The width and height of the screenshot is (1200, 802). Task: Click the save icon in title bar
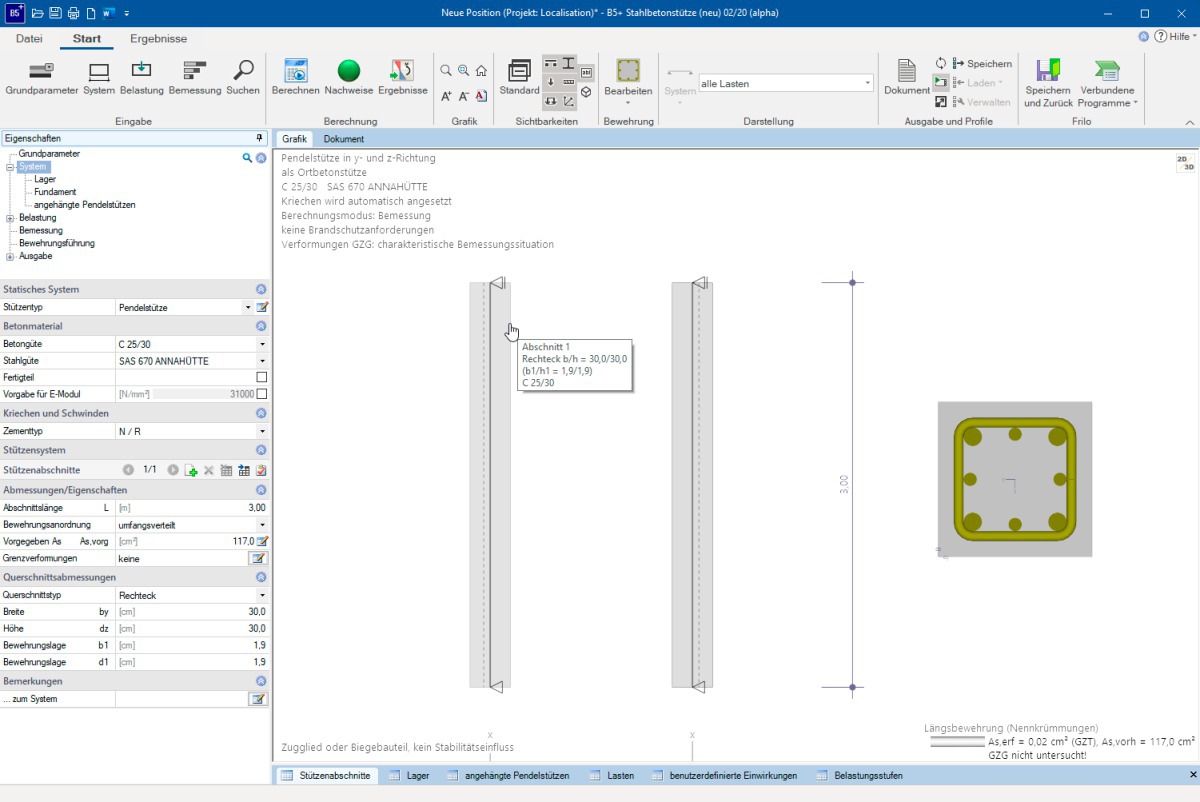coord(55,13)
